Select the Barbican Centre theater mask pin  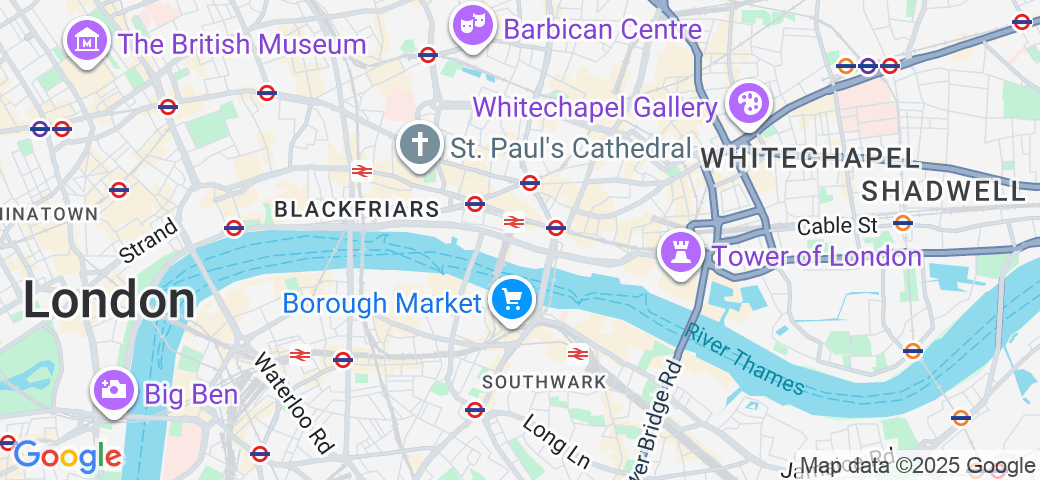click(472, 28)
